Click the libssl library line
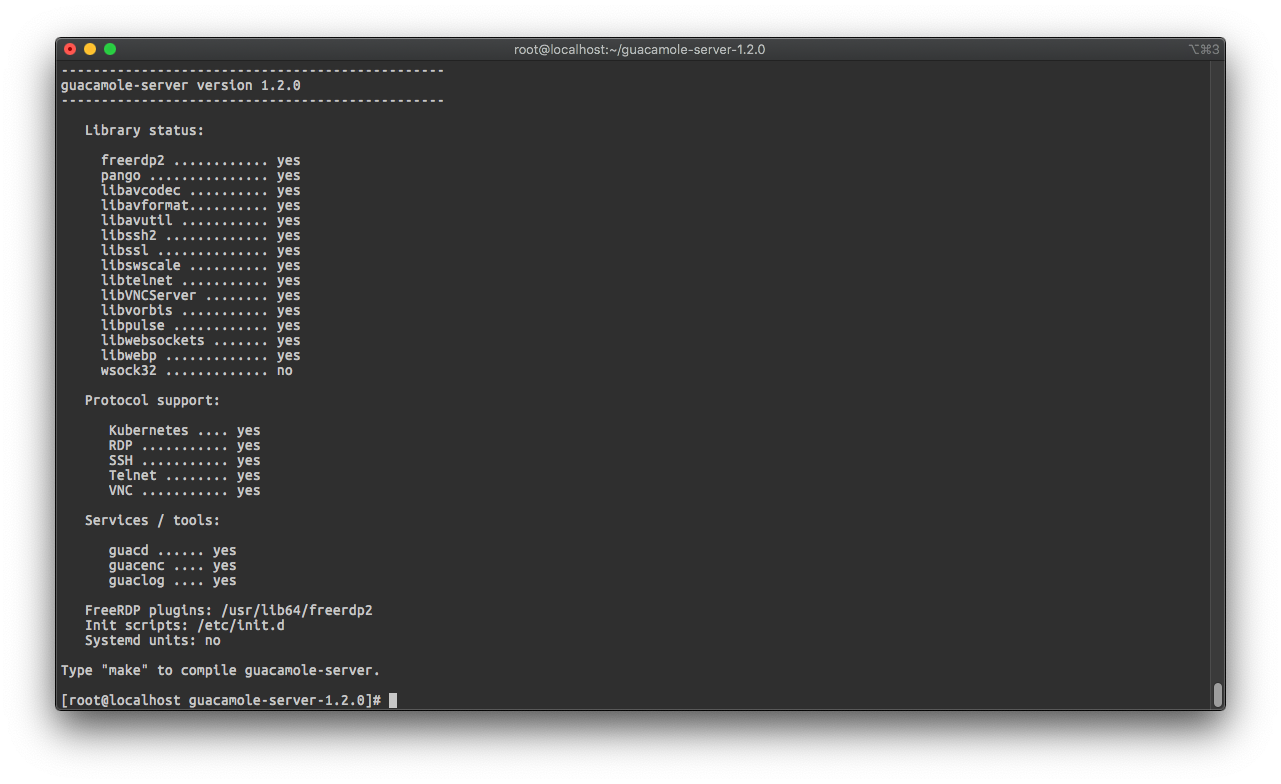This screenshot has width=1281, height=784. pos(200,250)
